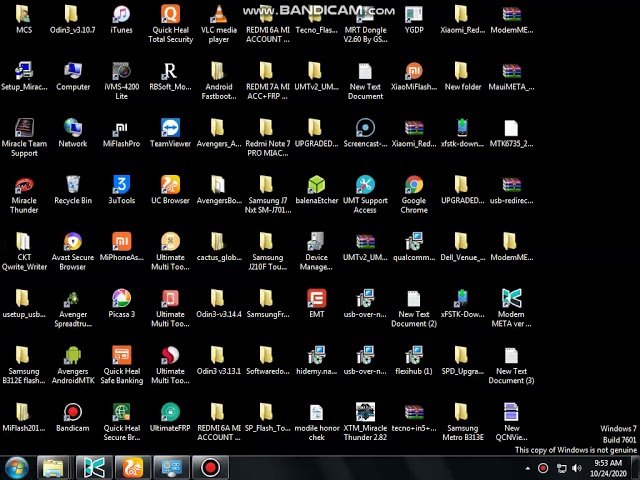This screenshot has height=480, width=640.
Task: Open New Text Document (3) file
Action: click(511, 366)
